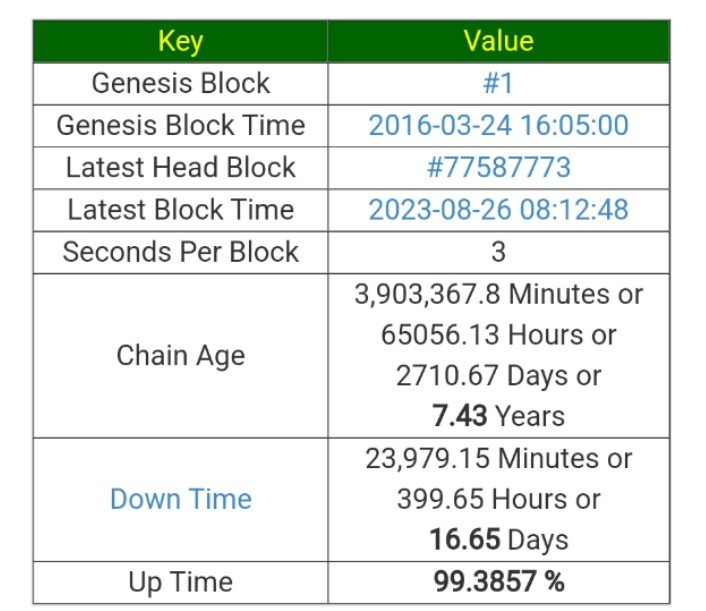Click the Seconds Per Block value 3
This screenshot has width=706, height=611.
tap(498, 252)
